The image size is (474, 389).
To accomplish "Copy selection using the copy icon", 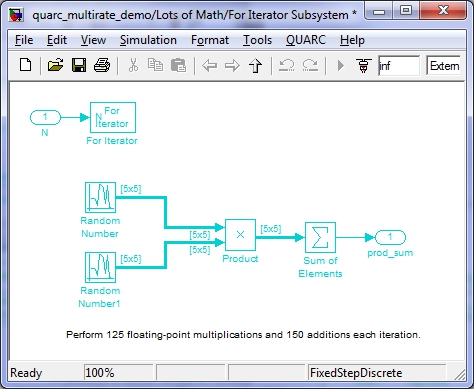I will pos(155,65).
